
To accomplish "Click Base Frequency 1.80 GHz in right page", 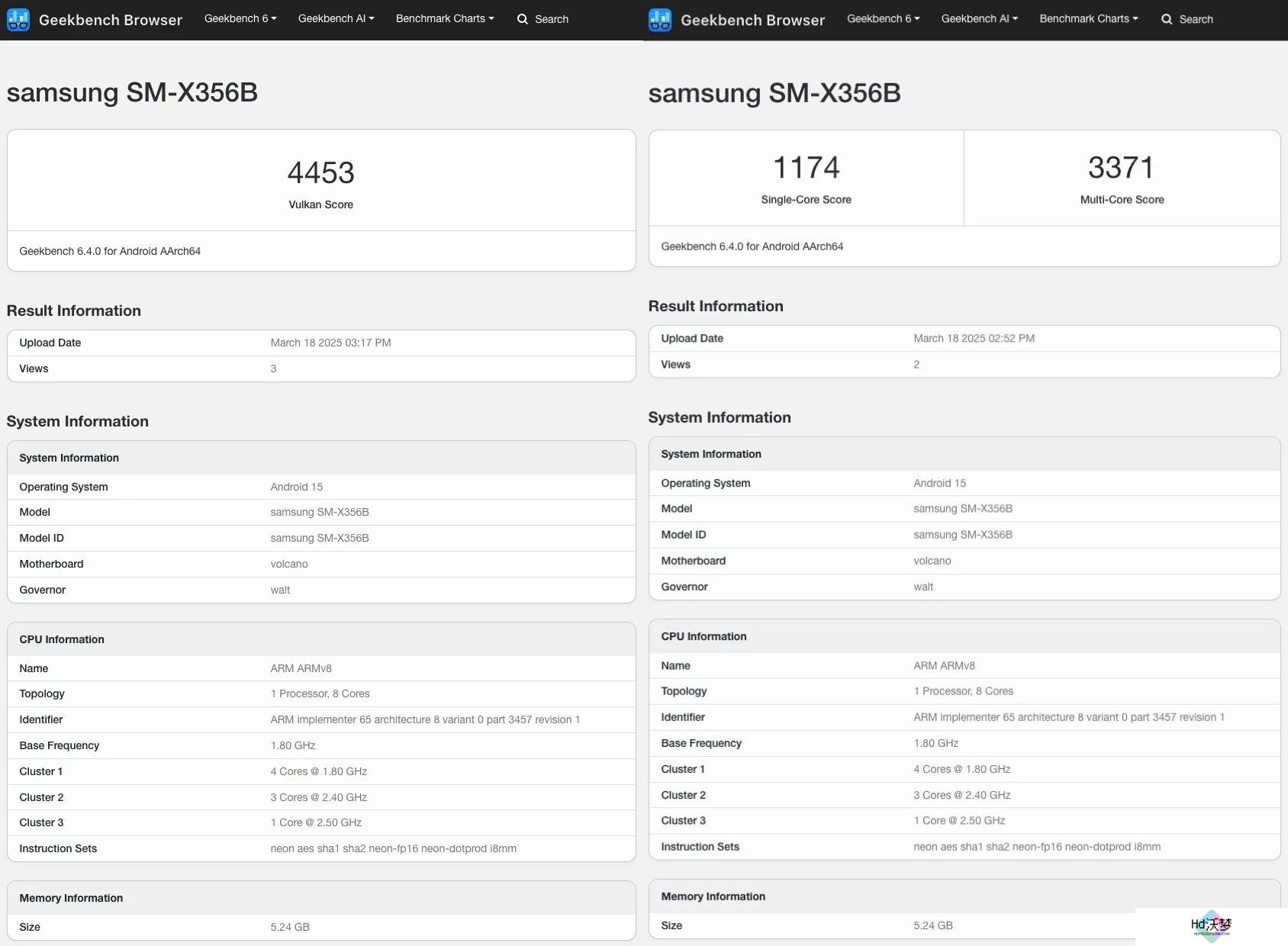I will click(935, 743).
